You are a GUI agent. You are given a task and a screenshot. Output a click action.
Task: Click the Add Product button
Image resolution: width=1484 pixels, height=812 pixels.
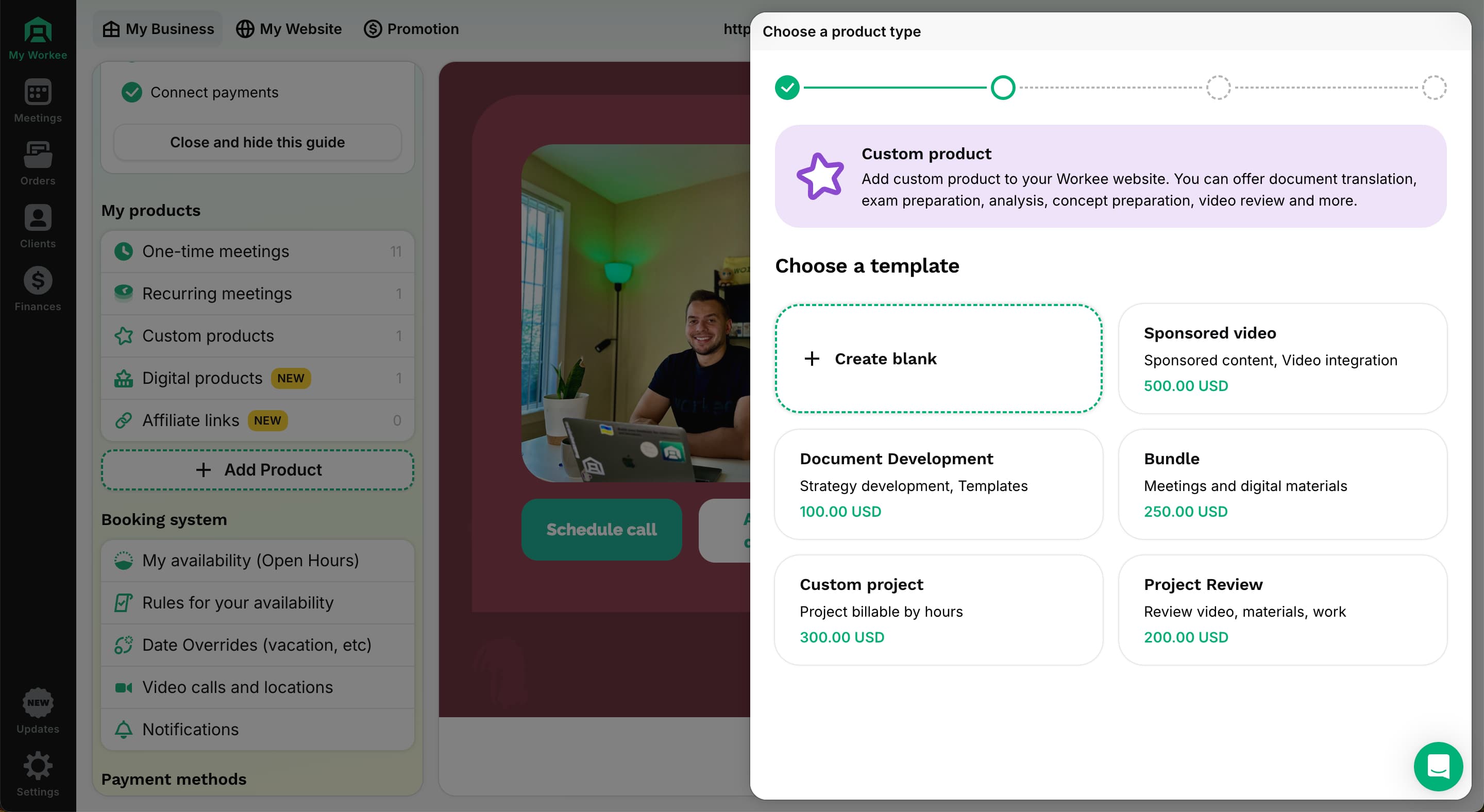tap(258, 470)
